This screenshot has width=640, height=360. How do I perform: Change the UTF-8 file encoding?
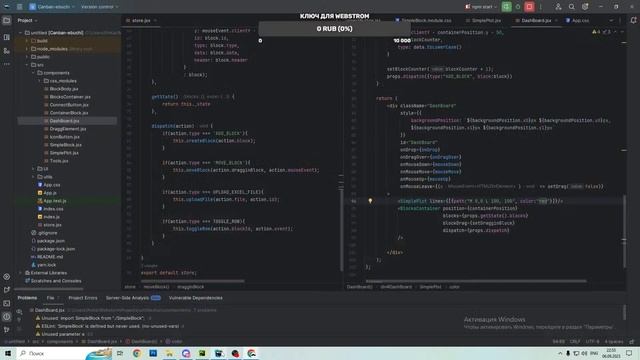pyautogui.click(x=592, y=342)
